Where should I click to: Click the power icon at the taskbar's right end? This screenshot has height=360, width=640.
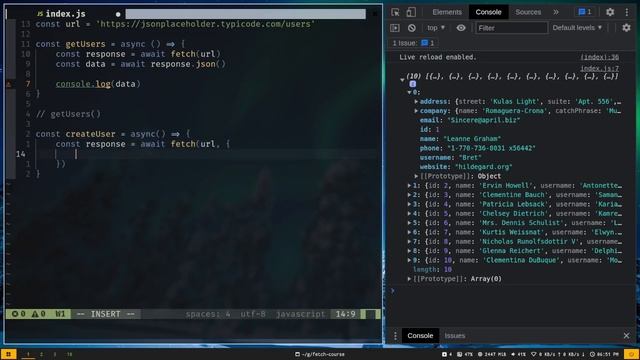coord(632,354)
